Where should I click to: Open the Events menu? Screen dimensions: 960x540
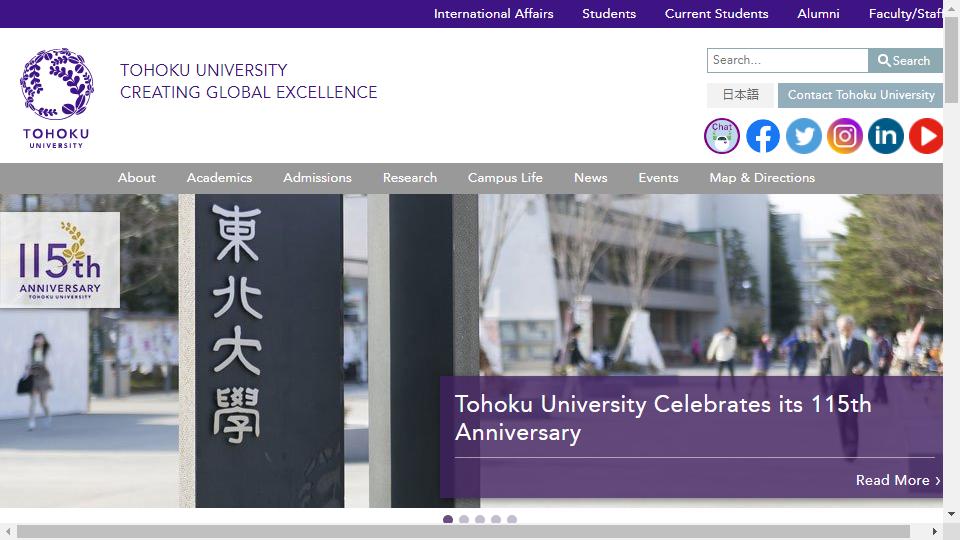click(658, 178)
